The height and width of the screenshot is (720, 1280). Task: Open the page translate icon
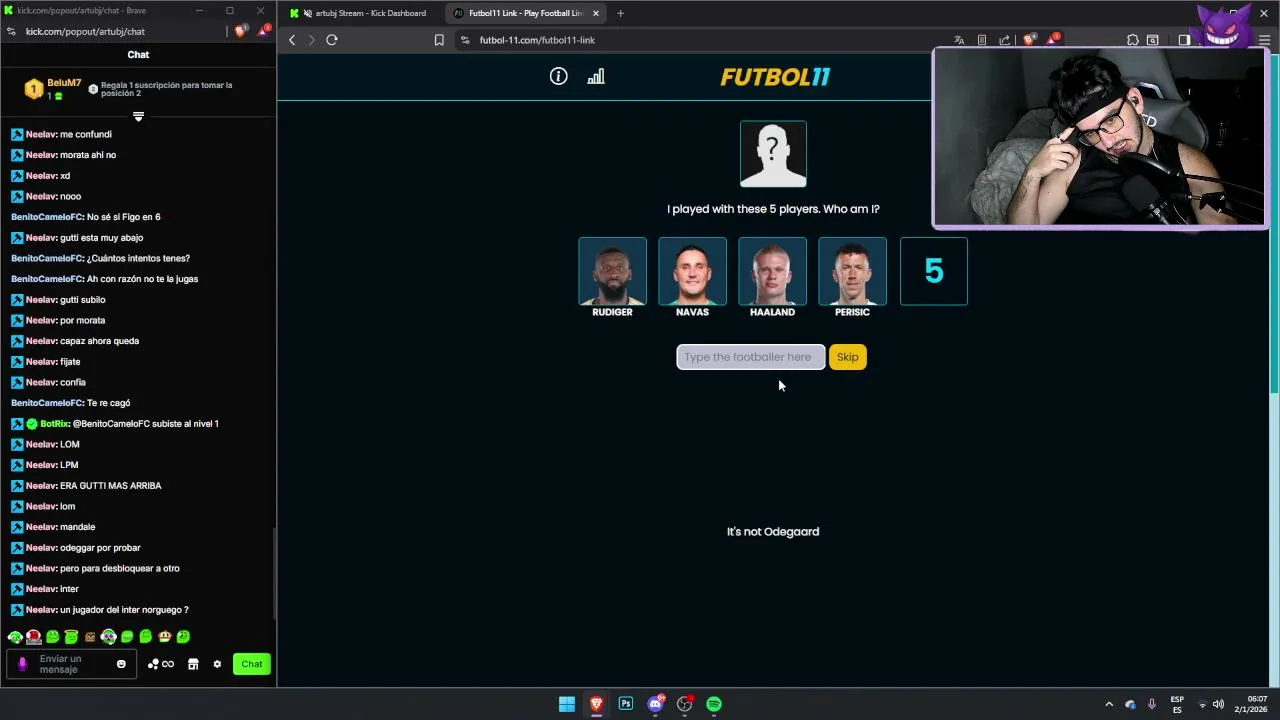(x=959, y=40)
